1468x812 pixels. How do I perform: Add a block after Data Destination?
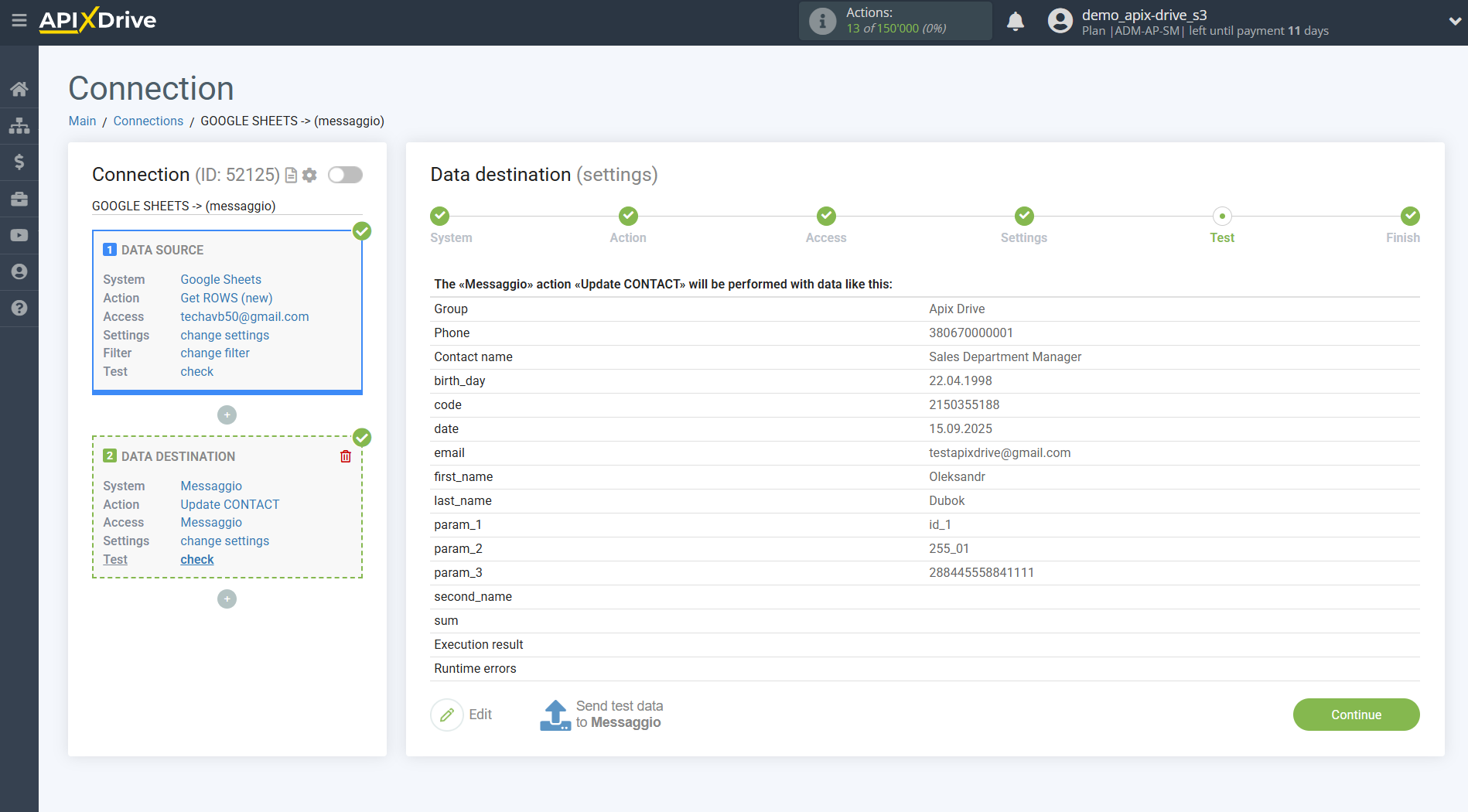point(227,599)
